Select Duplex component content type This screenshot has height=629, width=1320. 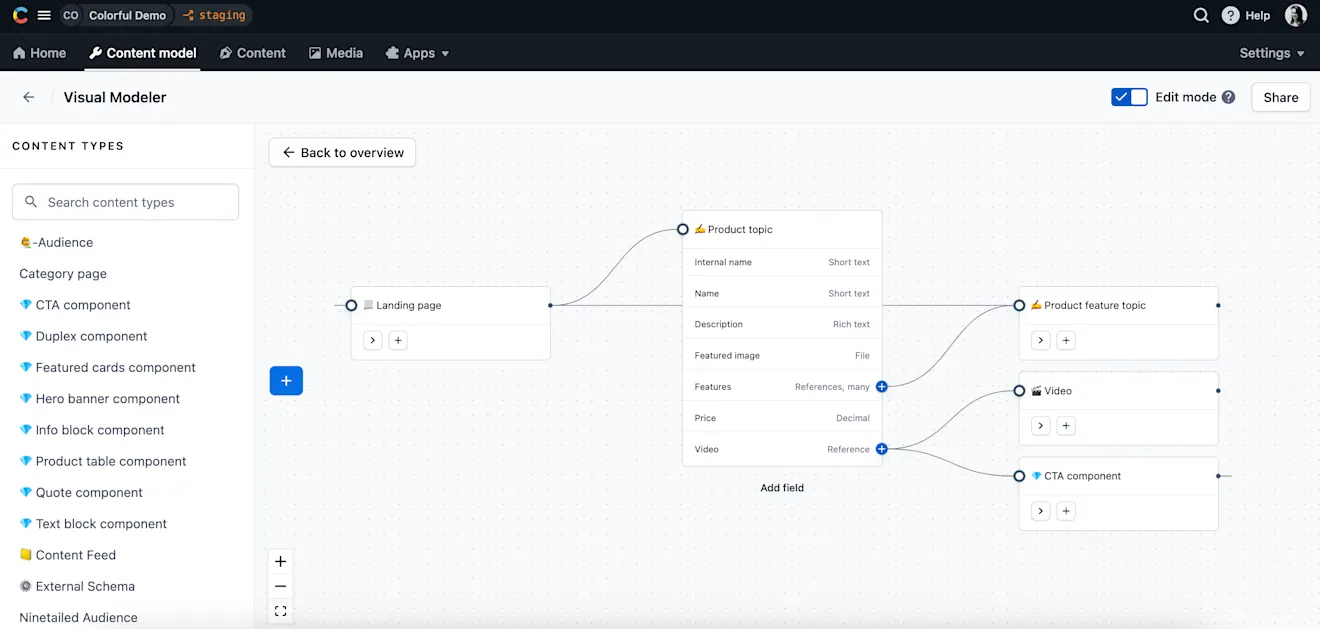[x=83, y=336]
